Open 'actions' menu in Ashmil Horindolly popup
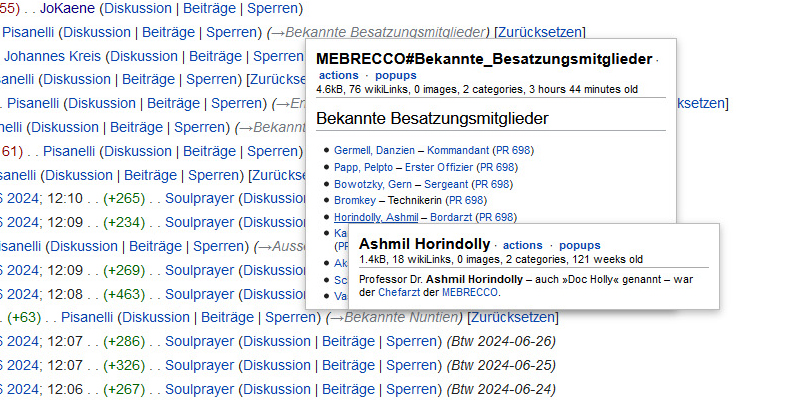Screen dimensions: 800x400 tap(522, 245)
